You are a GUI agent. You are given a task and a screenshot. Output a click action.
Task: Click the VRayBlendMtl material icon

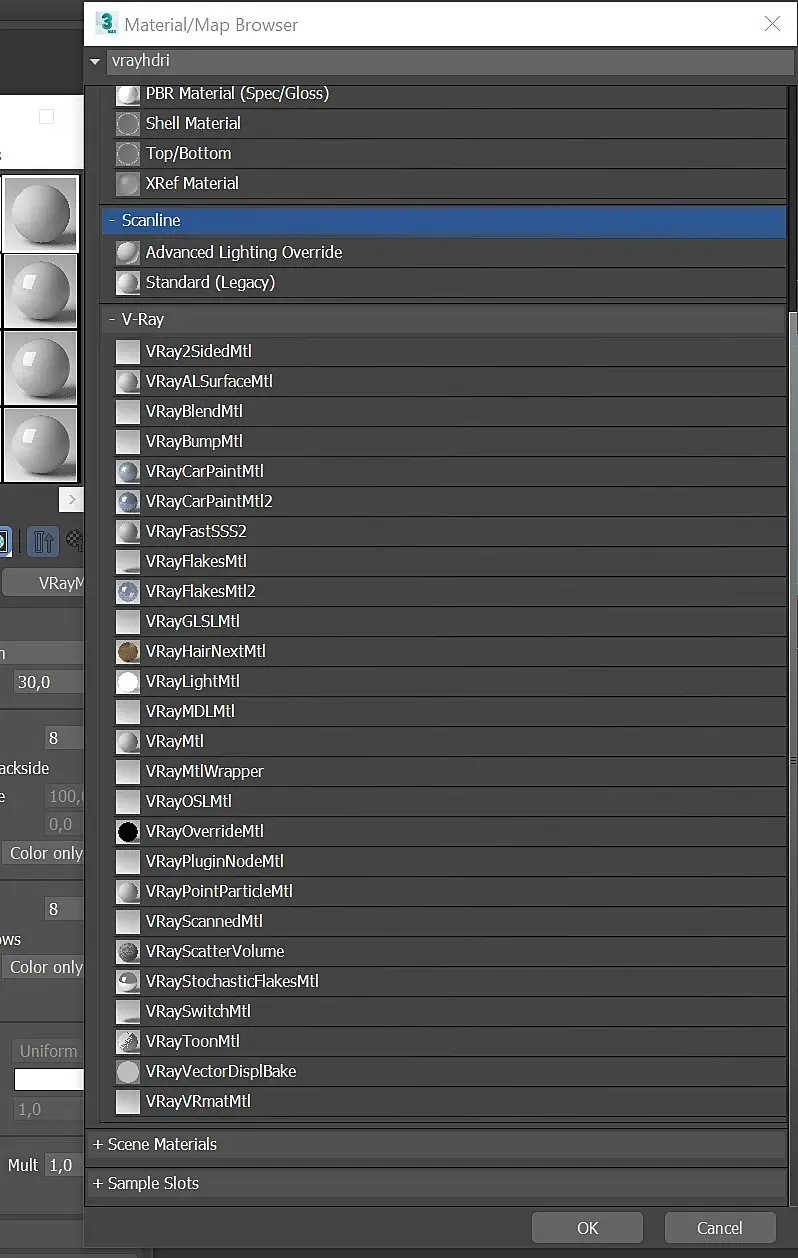point(128,411)
